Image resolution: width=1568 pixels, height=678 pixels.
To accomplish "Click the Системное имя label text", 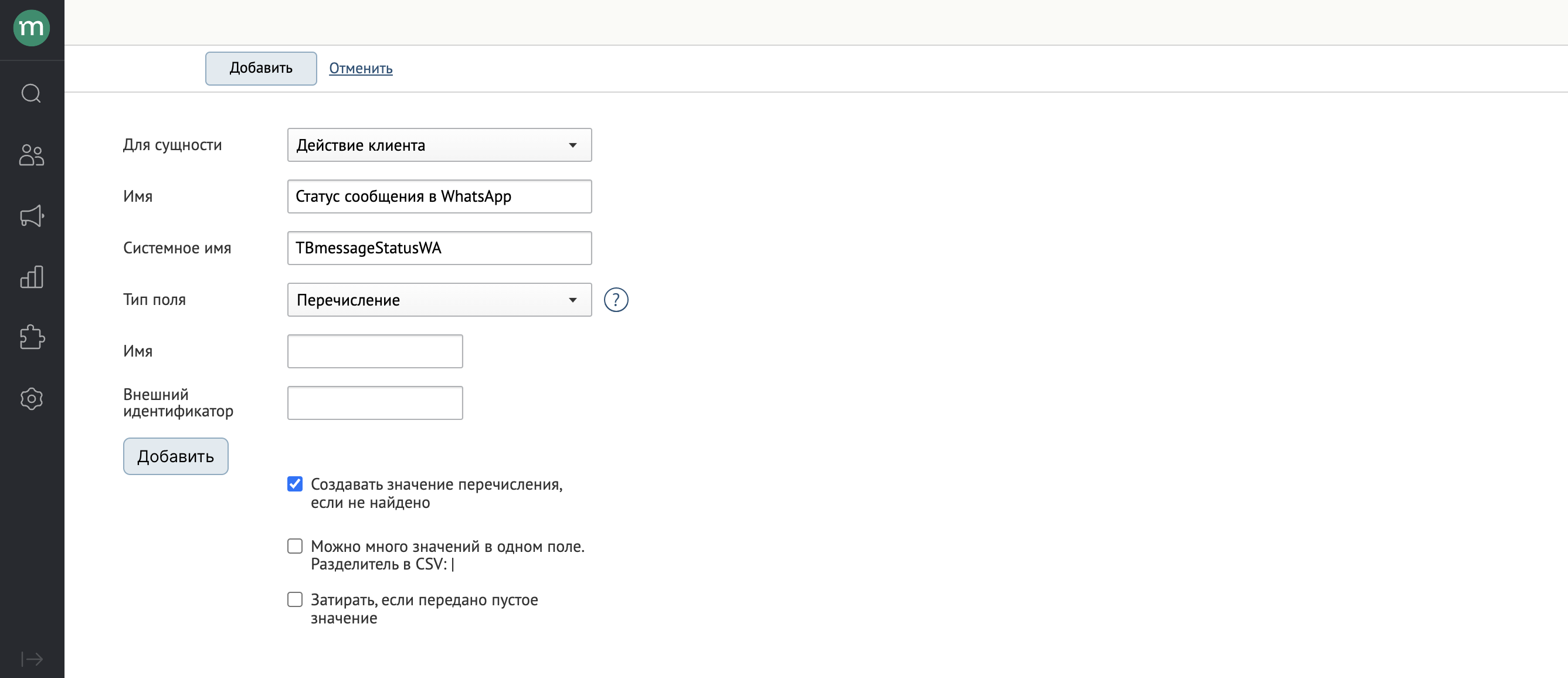I will (177, 248).
